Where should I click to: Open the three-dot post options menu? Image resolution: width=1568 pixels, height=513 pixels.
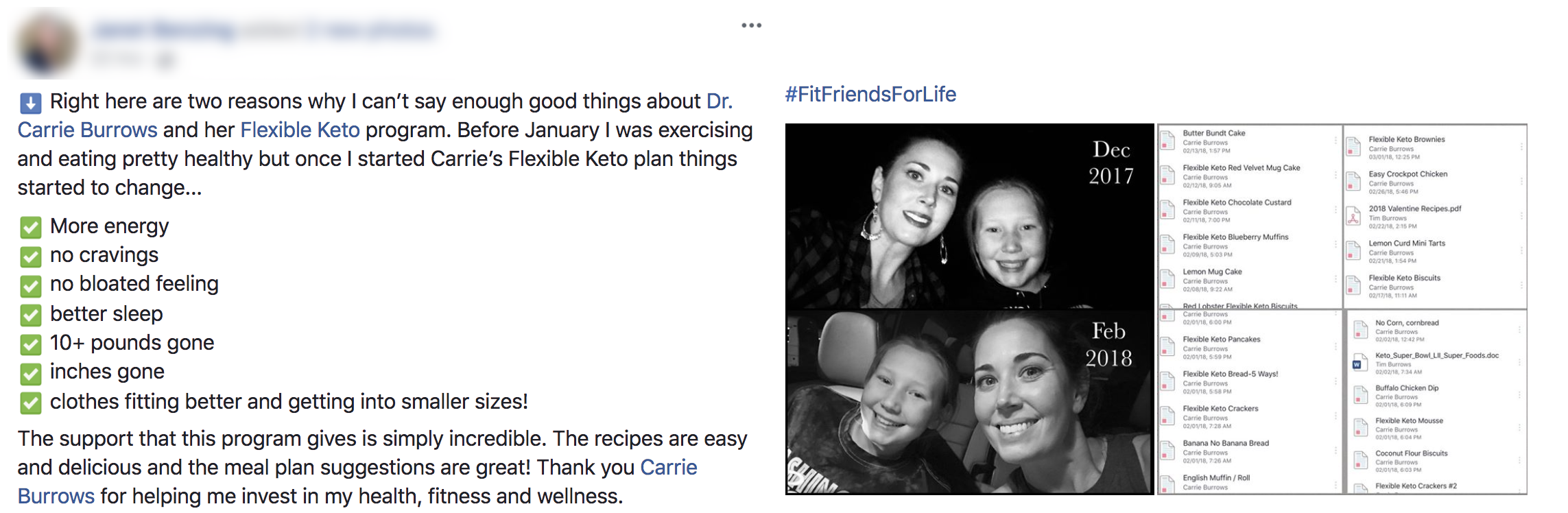tap(751, 25)
